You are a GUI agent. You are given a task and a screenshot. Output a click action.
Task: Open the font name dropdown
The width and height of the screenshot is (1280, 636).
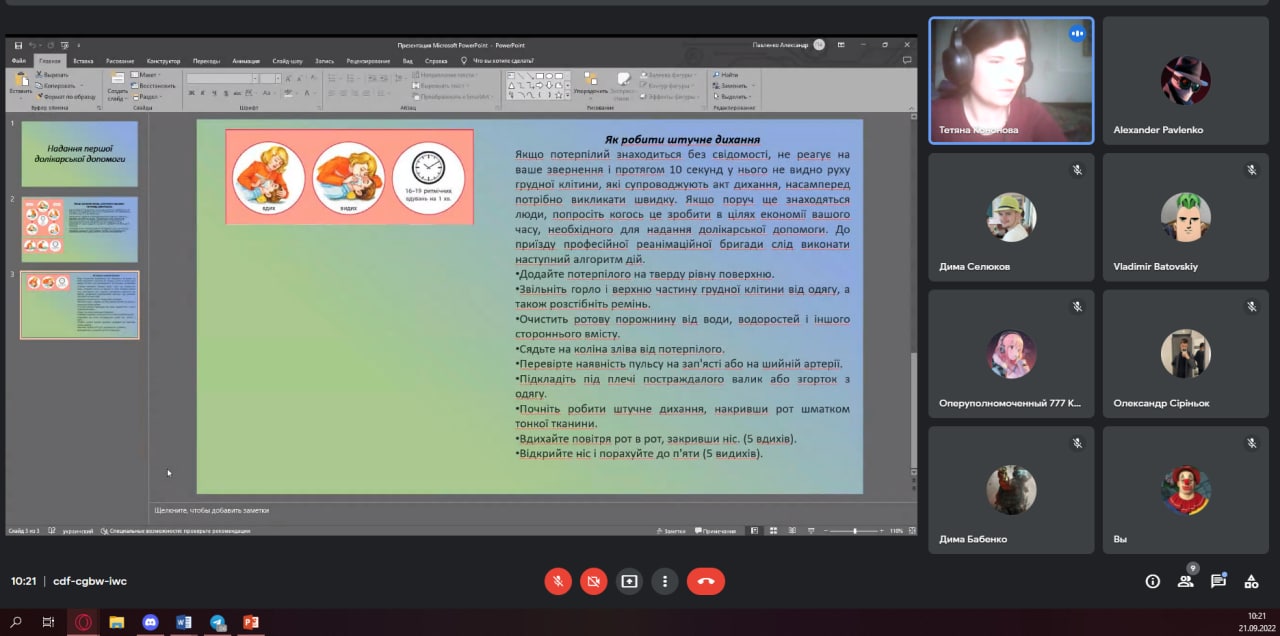coord(254,78)
